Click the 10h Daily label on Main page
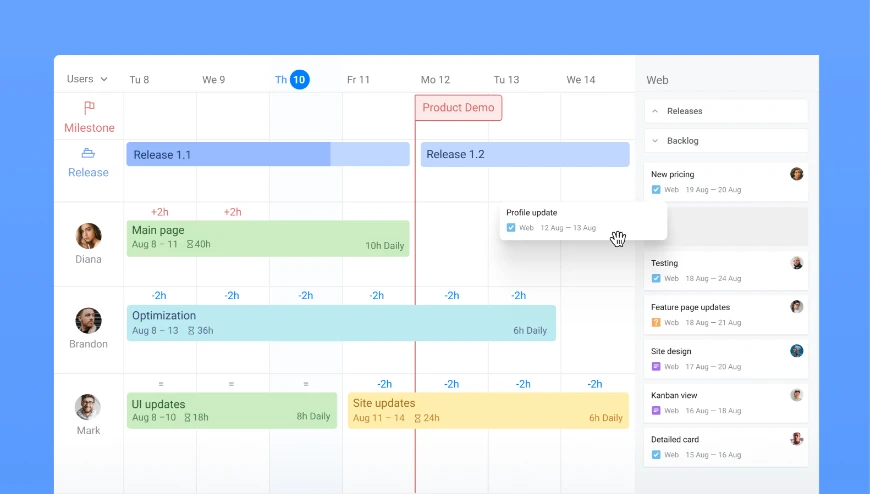The height and width of the screenshot is (494, 870). pyautogui.click(x=385, y=246)
